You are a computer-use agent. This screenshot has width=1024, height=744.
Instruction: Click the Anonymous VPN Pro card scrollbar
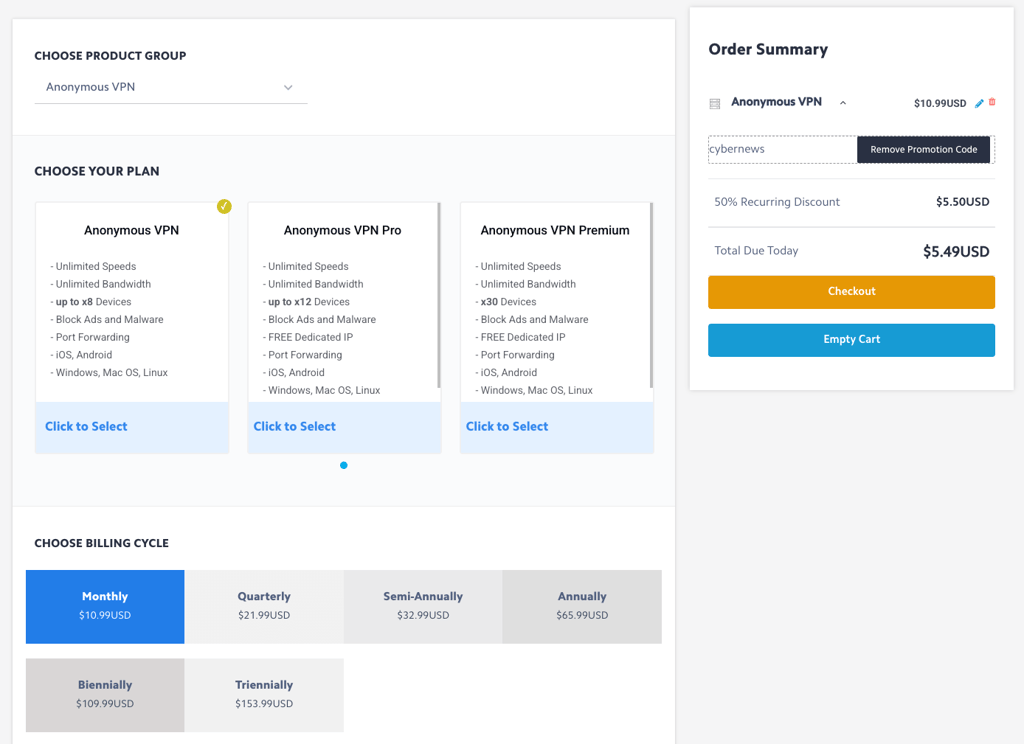point(439,295)
